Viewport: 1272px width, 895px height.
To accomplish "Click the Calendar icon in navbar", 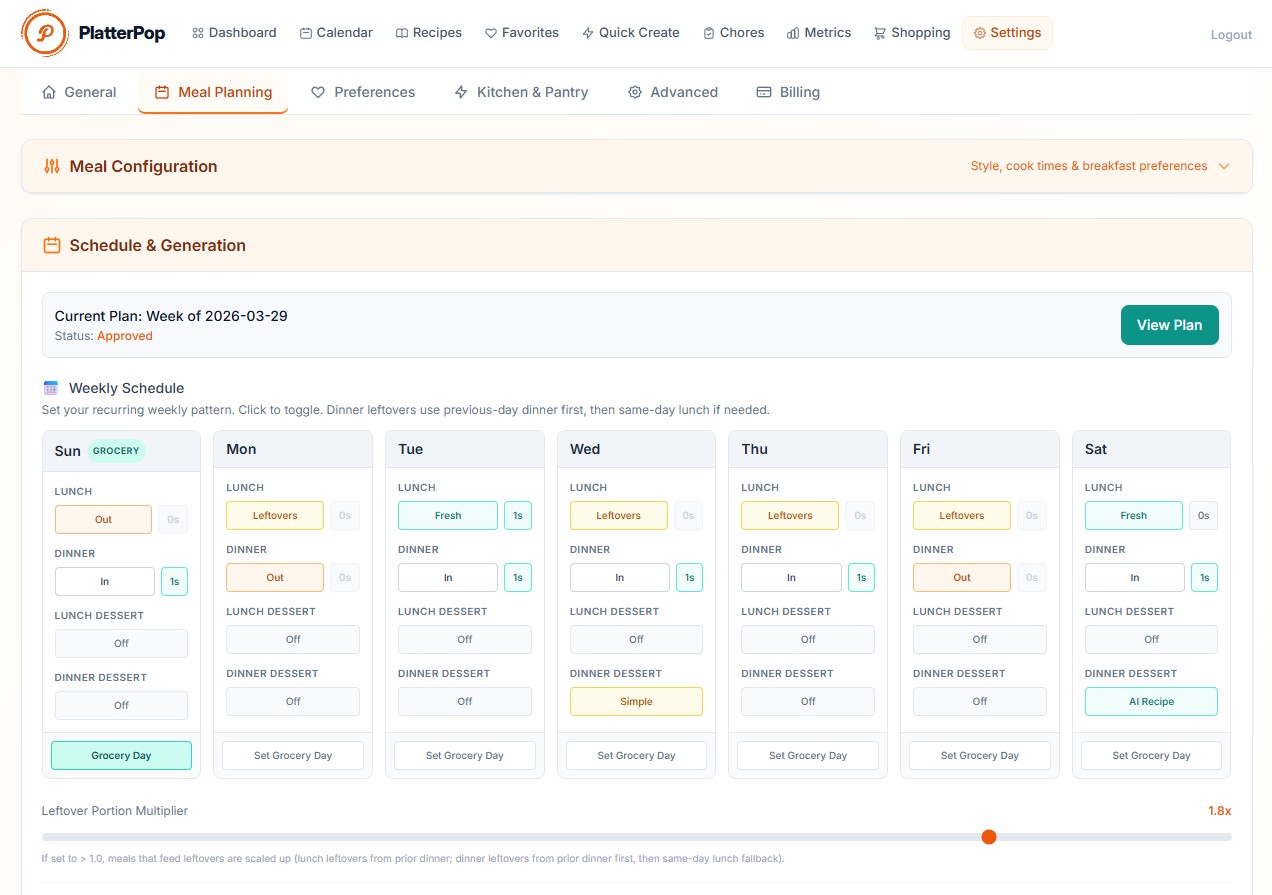I will tap(306, 33).
